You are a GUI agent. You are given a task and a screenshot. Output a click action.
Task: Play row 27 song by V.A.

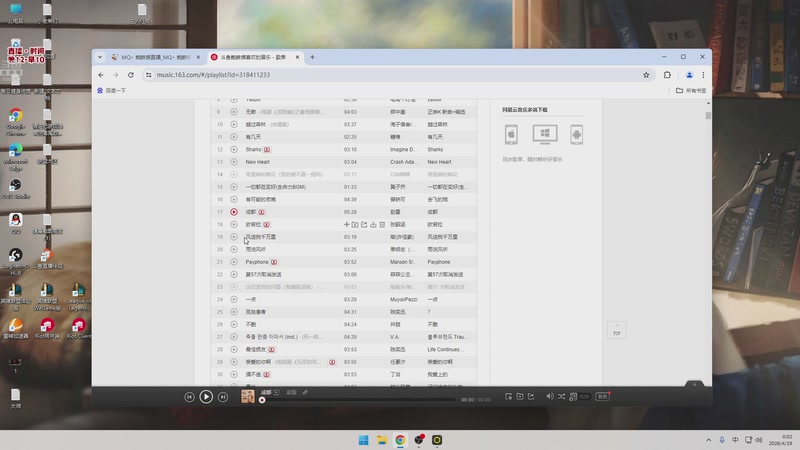click(x=234, y=337)
